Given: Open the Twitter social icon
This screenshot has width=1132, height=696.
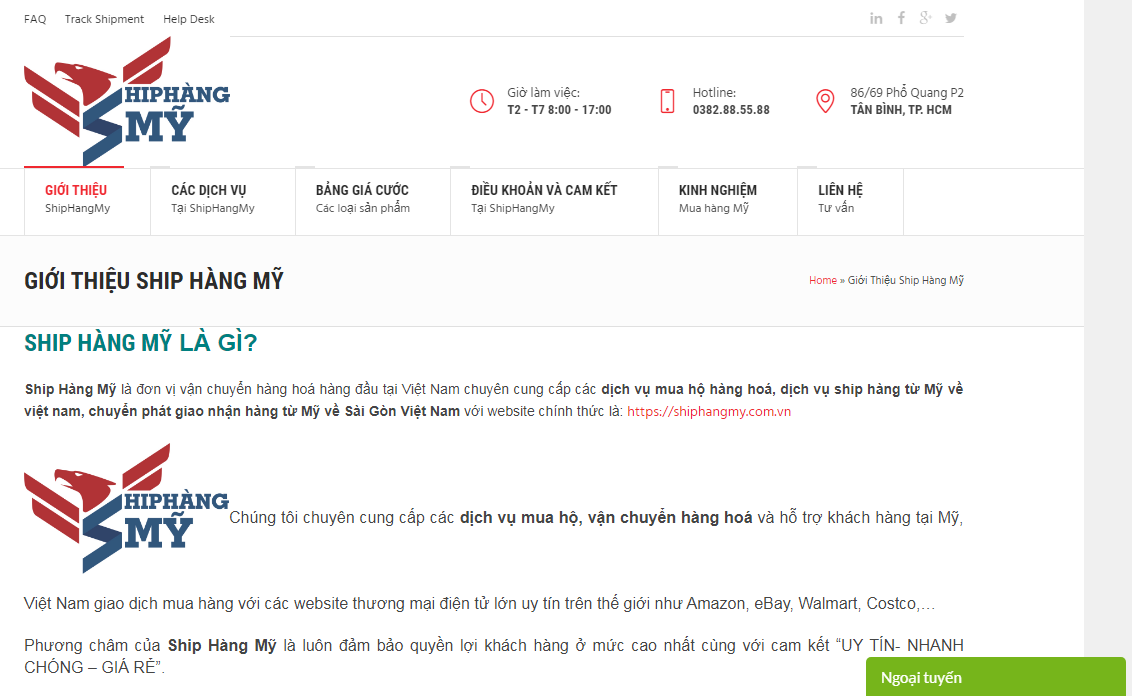Looking at the screenshot, I should tap(951, 18).
